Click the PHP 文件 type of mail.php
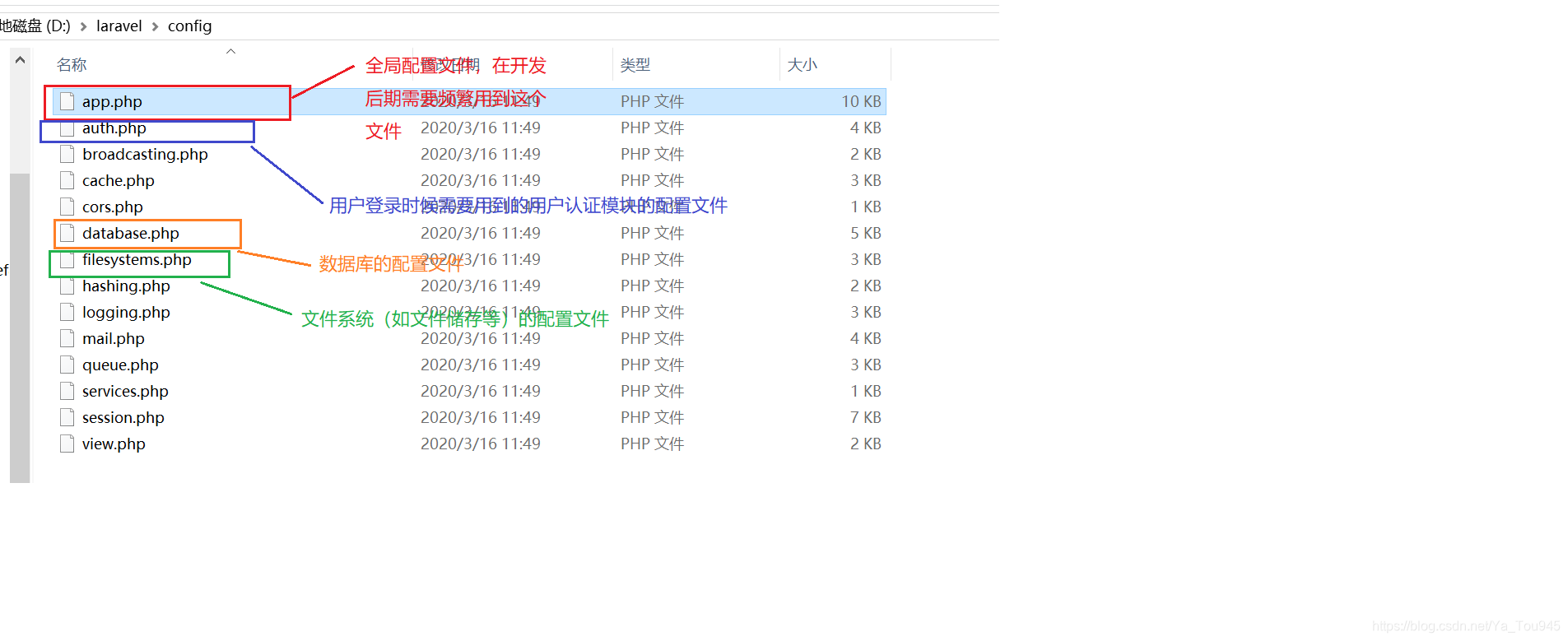Viewport: 1568px width, 641px height. click(x=652, y=338)
